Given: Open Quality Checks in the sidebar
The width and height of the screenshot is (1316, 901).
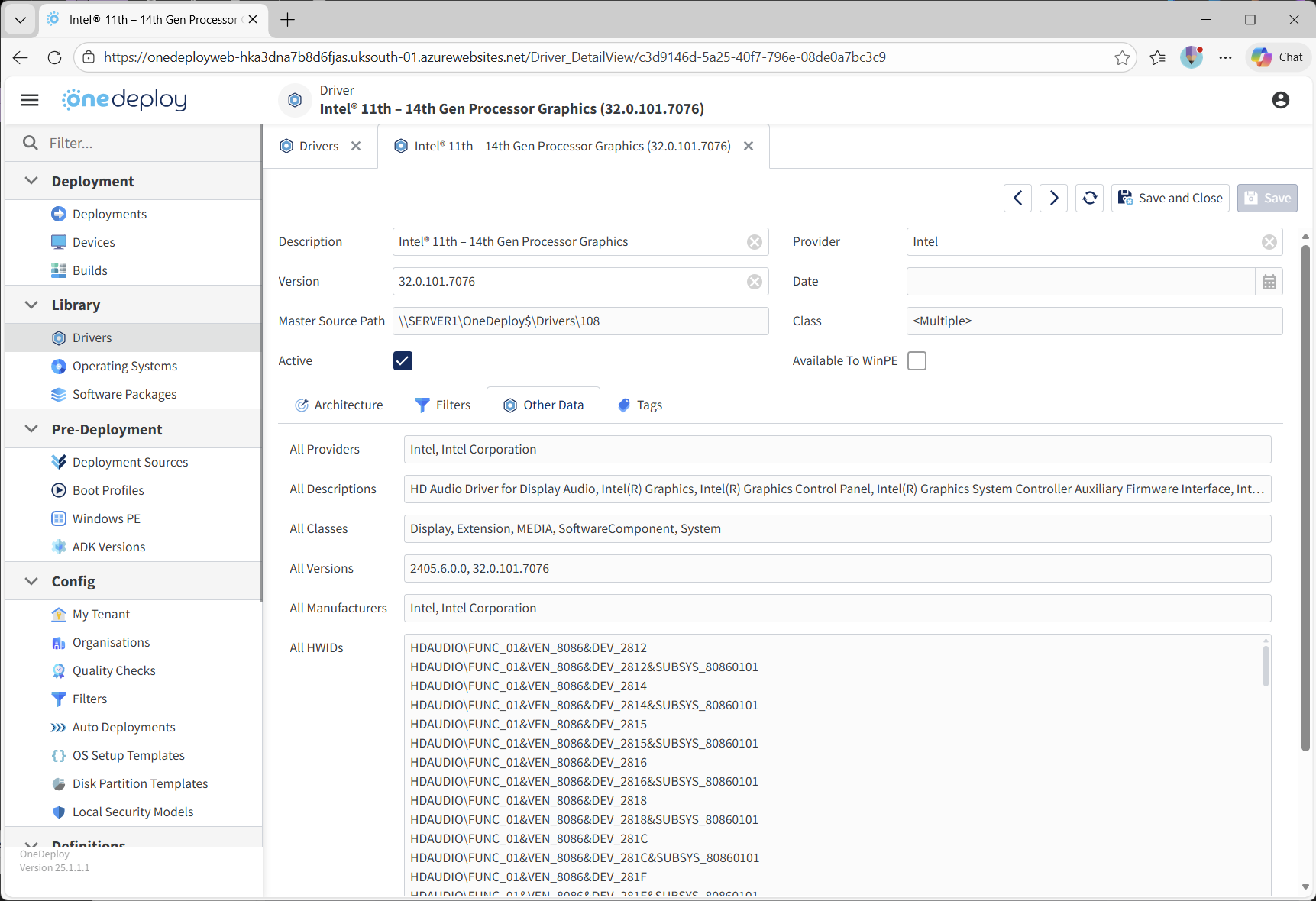Looking at the screenshot, I should [x=114, y=670].
